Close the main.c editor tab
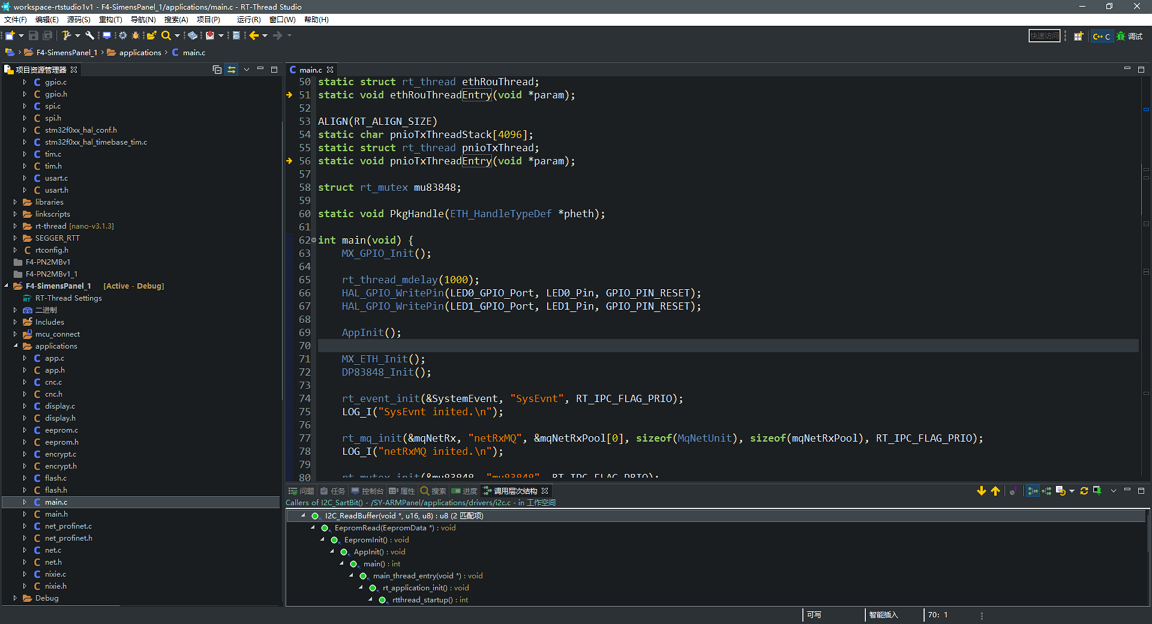The height and width of the screenshot is (624, 1152). (x=331, y=70)
